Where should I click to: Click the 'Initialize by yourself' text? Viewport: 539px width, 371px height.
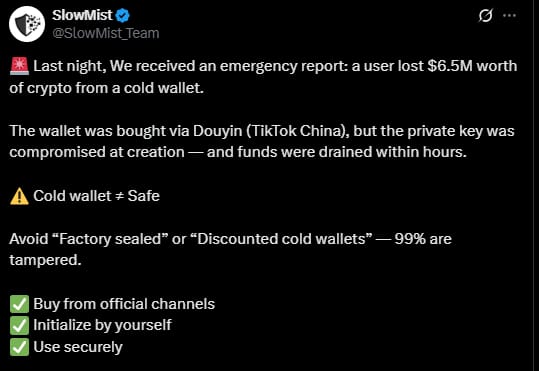coord(102,325)
